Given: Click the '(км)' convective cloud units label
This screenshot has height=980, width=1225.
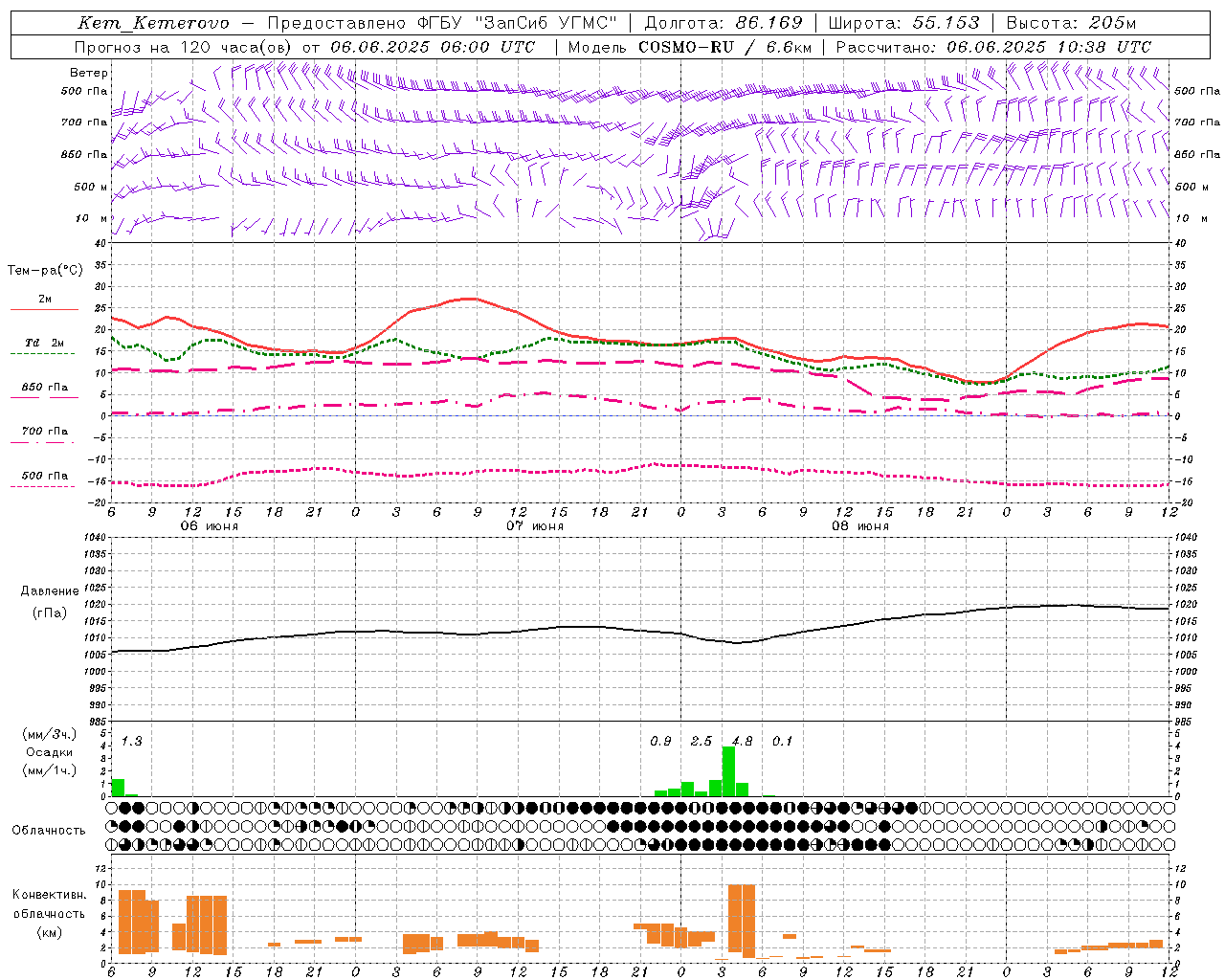Looking at the screenshot, I should [x=49, y=932].
